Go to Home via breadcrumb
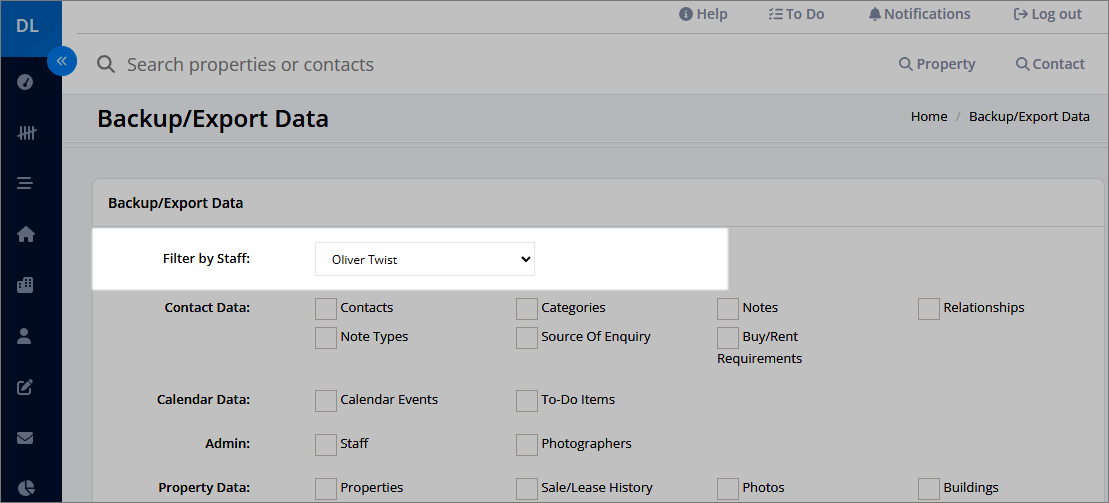 [929, 117]
